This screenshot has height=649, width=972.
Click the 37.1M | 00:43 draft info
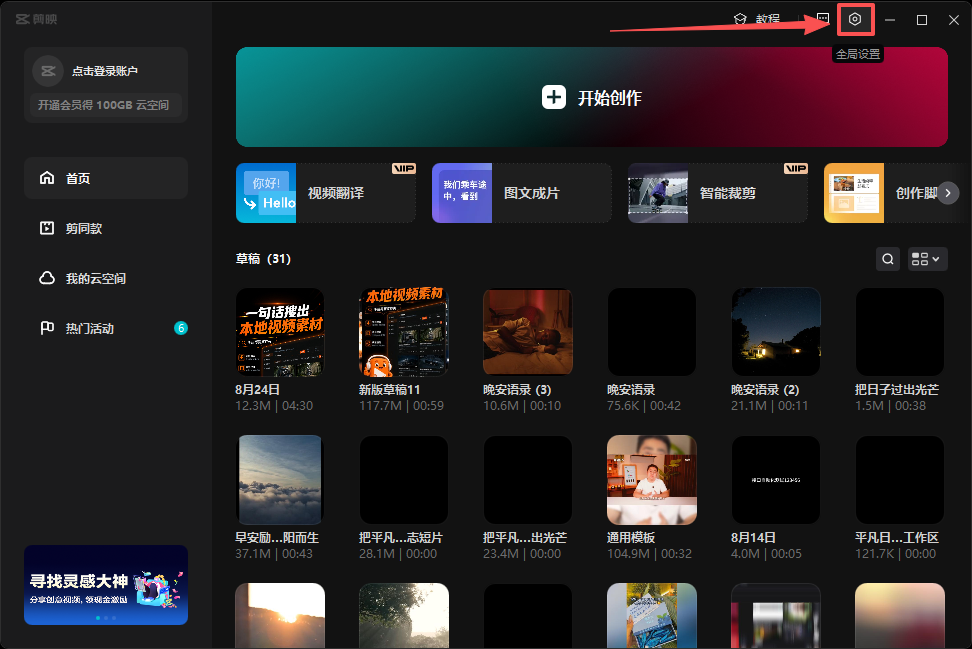tap(274, 554)
